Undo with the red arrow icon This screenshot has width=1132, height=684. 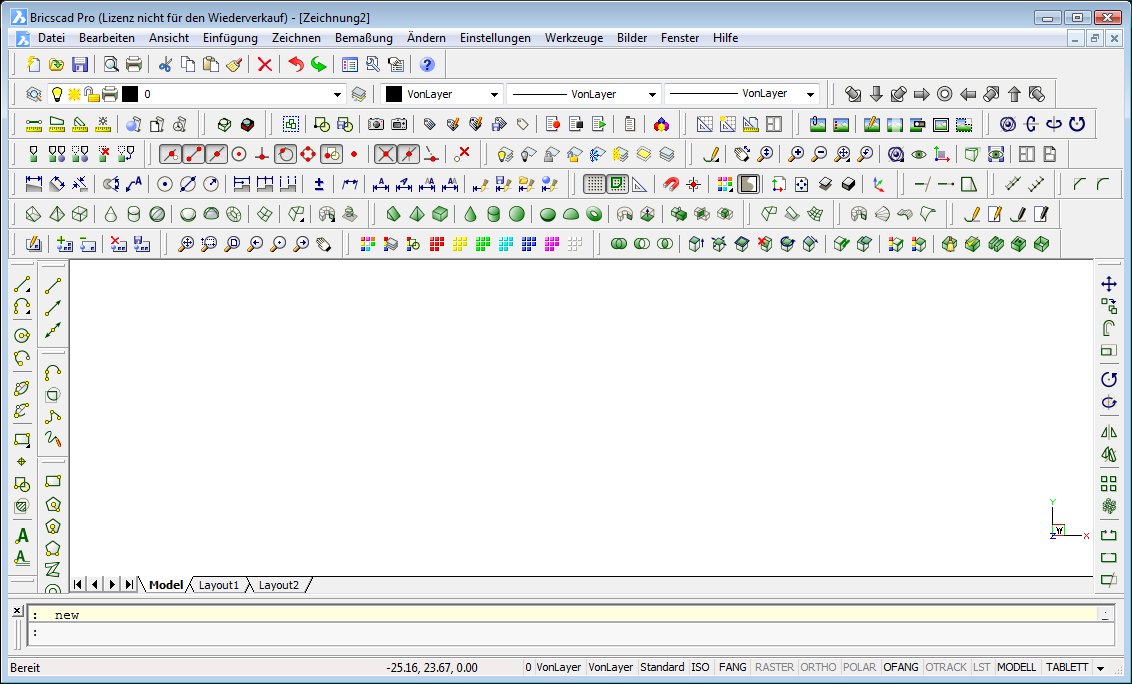[296, 64]
